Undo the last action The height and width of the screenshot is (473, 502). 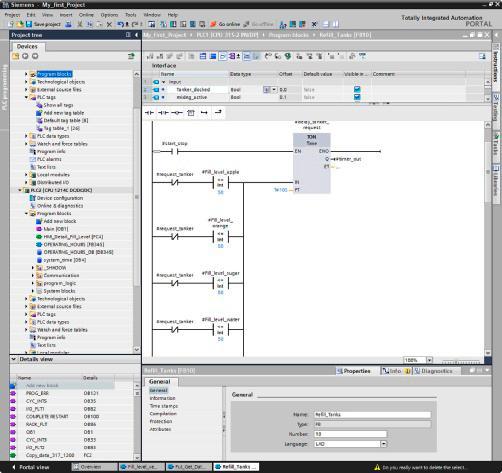click(x=121, y=24)
